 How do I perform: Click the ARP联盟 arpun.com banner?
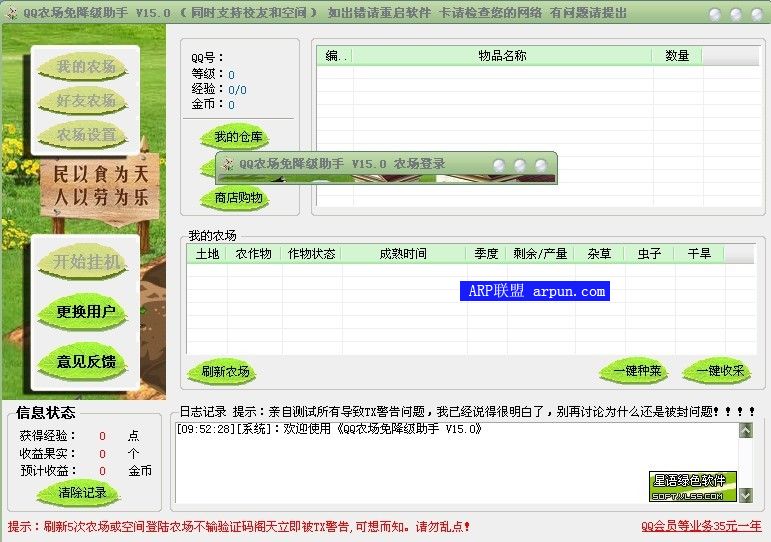tap(535, 291)
